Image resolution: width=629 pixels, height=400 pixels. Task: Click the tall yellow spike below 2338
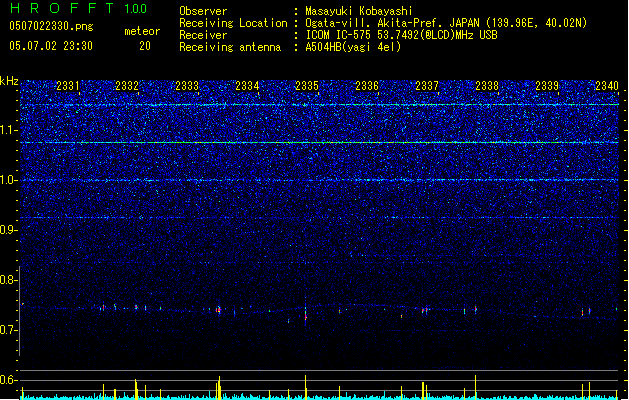click(476, 387)
